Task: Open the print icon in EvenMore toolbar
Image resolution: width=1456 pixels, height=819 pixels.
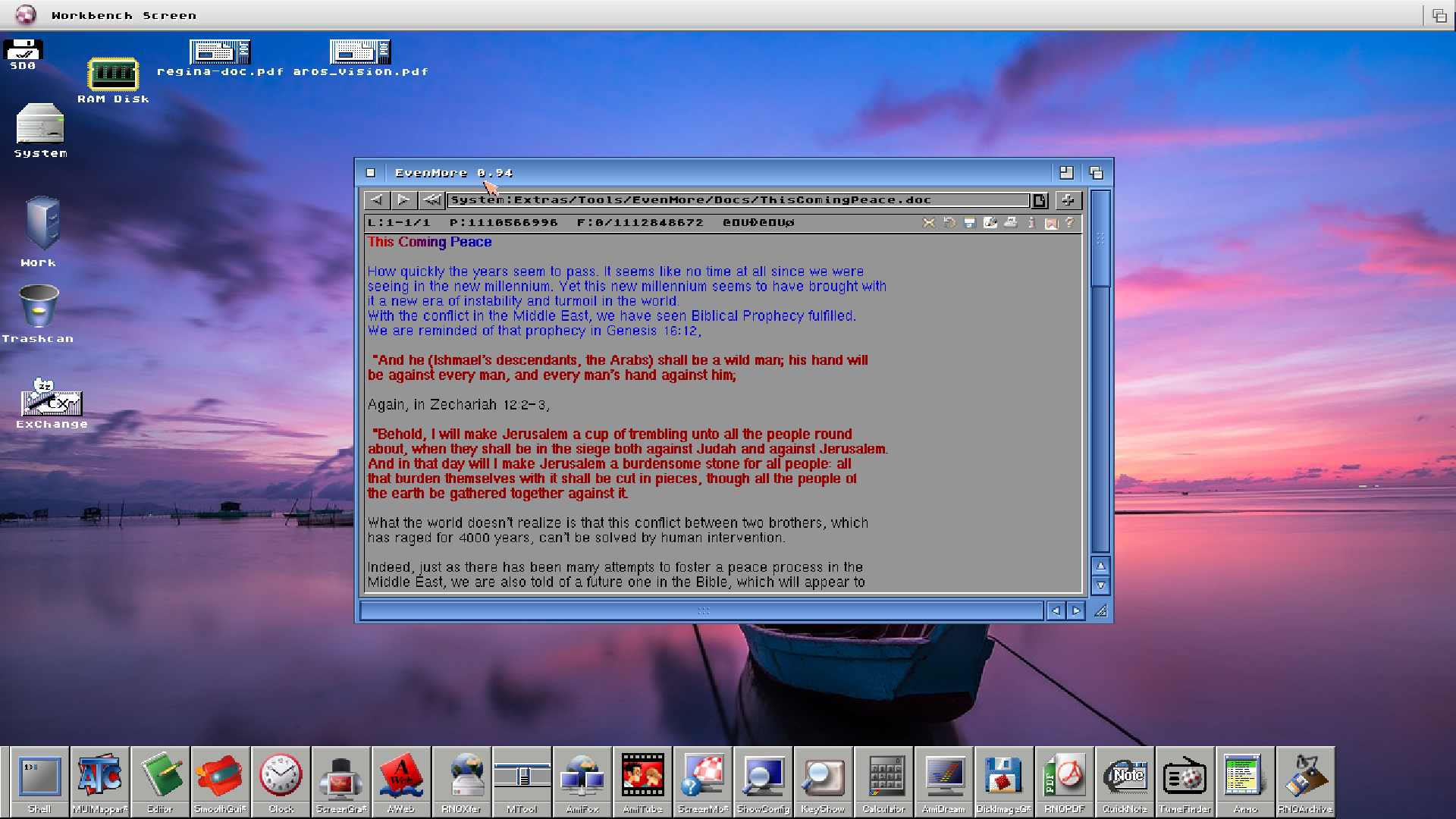Action: tap(1010, 222)
